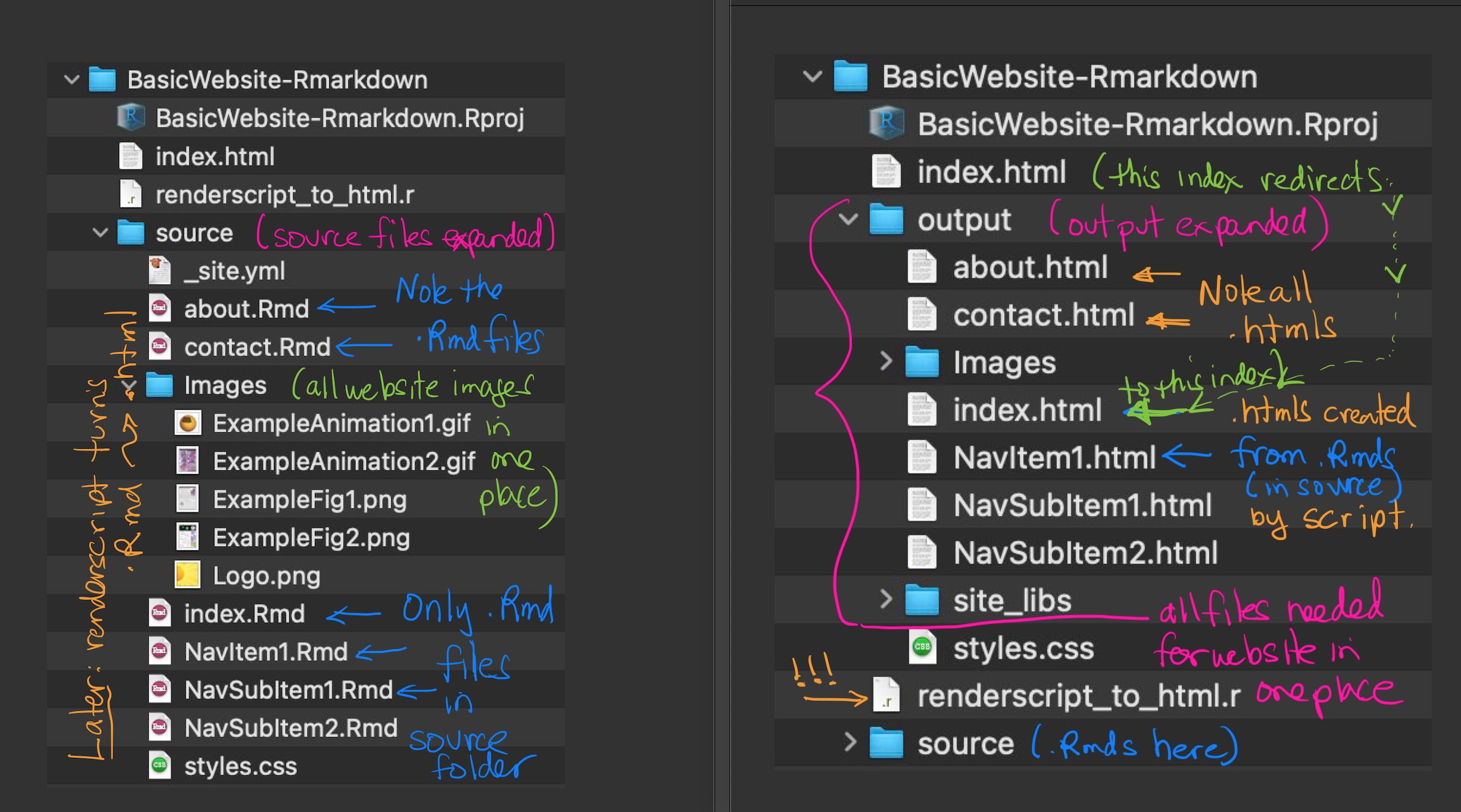The image size is (1461, 812).
Task: Select styles.css name in output folder
Action: [1023, 648]
